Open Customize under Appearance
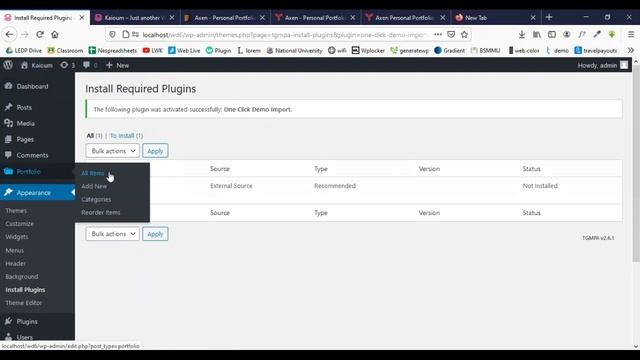The width and height of the screenshot is (640, 360). [x=20, y=224]
